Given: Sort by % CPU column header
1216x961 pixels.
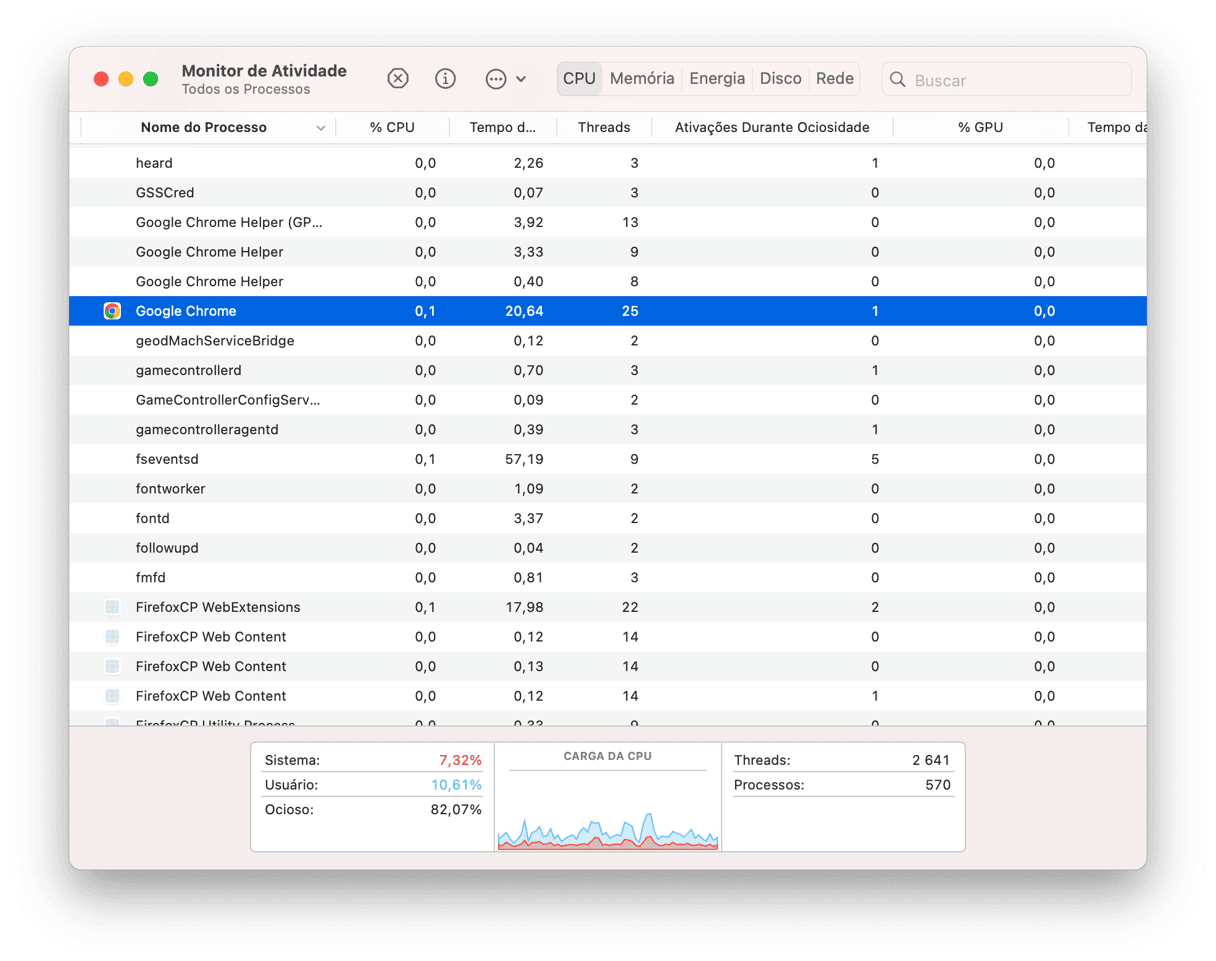Looking at the screenshot, I should [392, 127].
